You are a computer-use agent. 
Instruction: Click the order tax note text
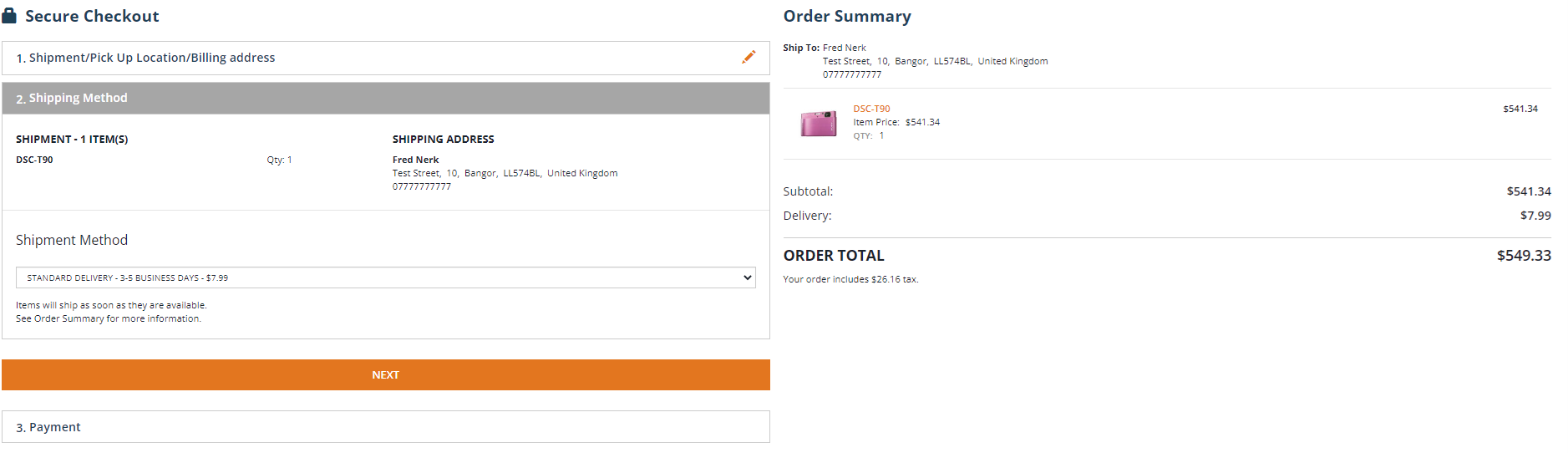pos(850,279)
